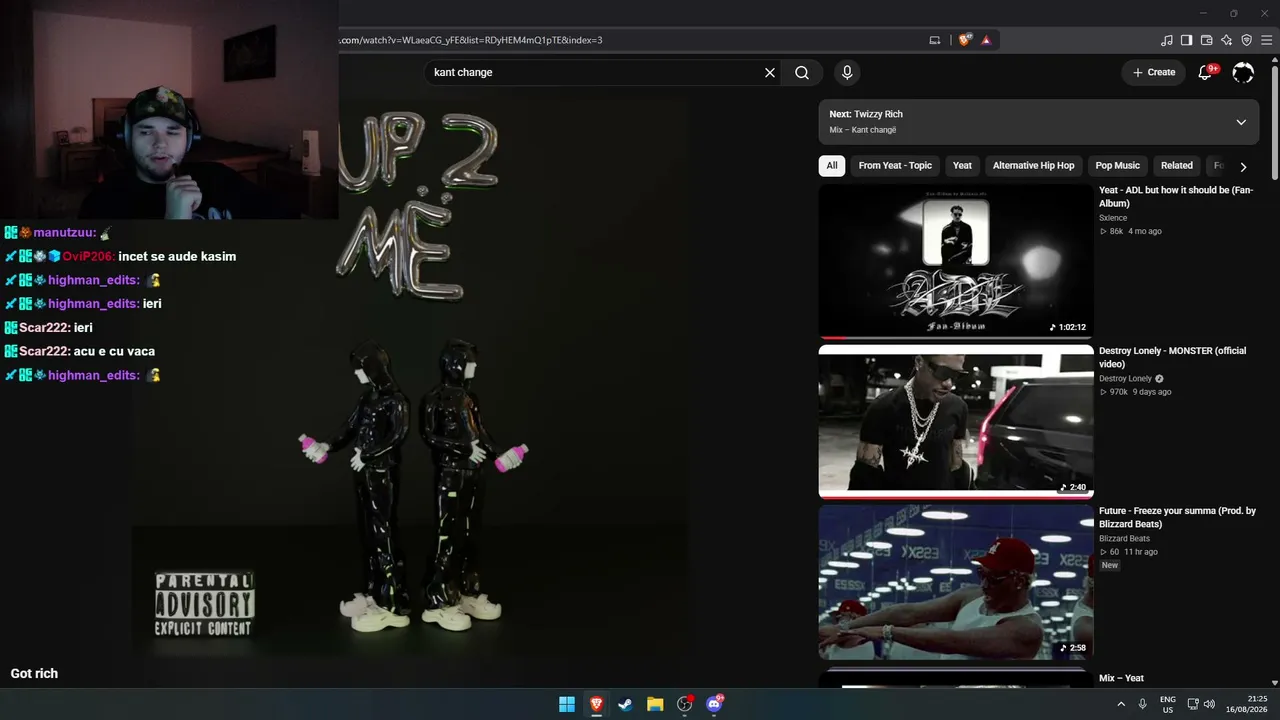This screenshot has height=720, width=1280.
Task: Toggle the Brave sidebar panel
Action: pos(1186,40)
